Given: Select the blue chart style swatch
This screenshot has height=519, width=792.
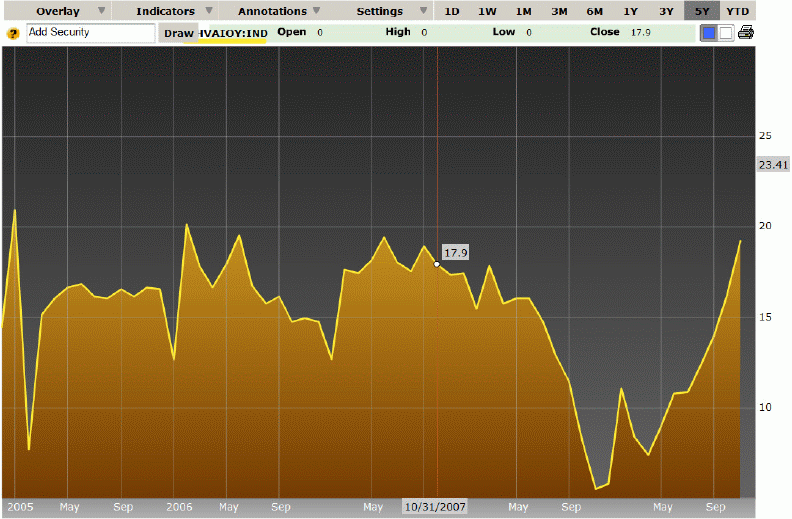Looking at the screenshot, I should click(709, 33).
